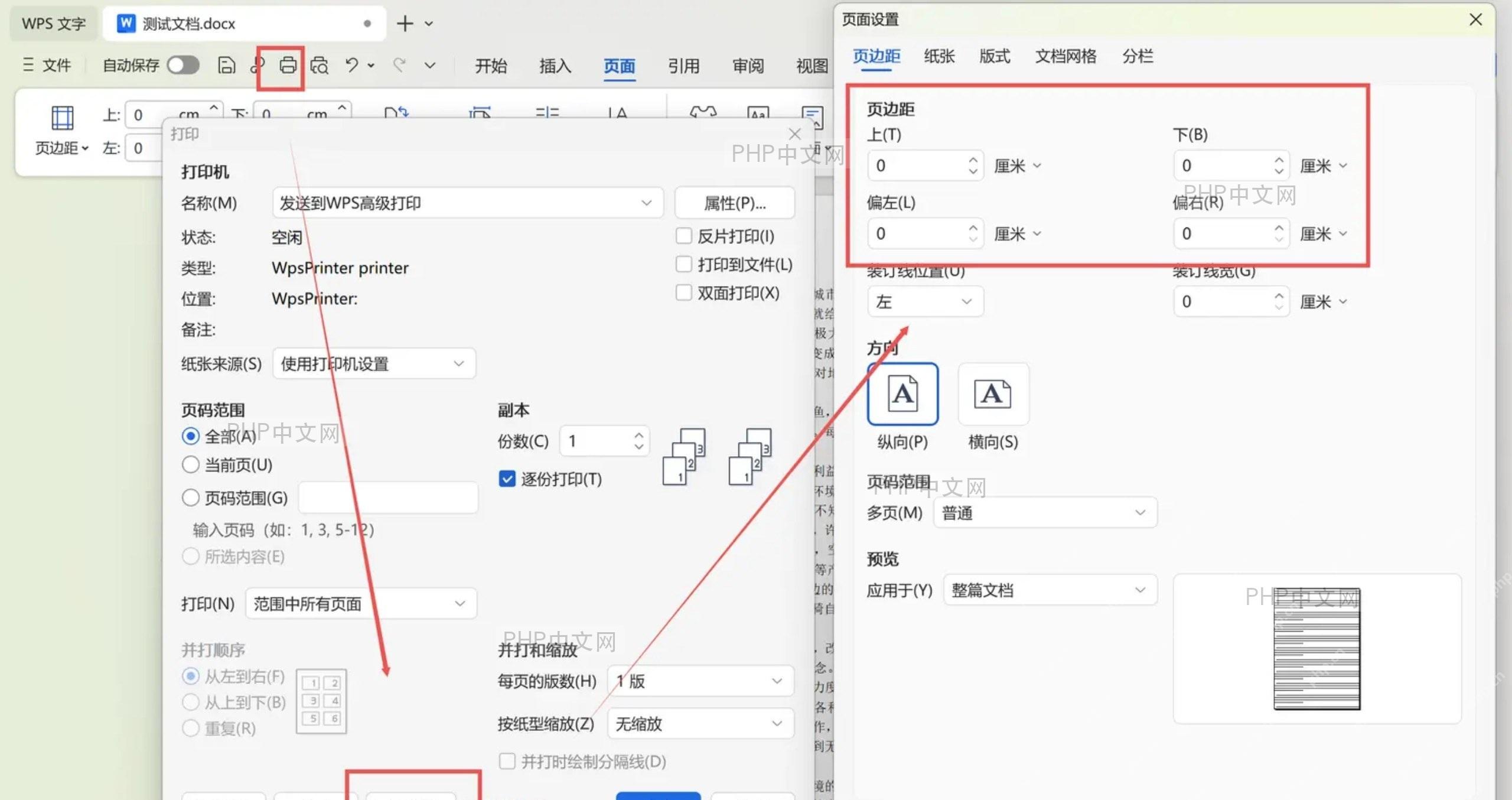
Task: Enable the 反片打印 checkbox
Action: [x=683, y=236]
